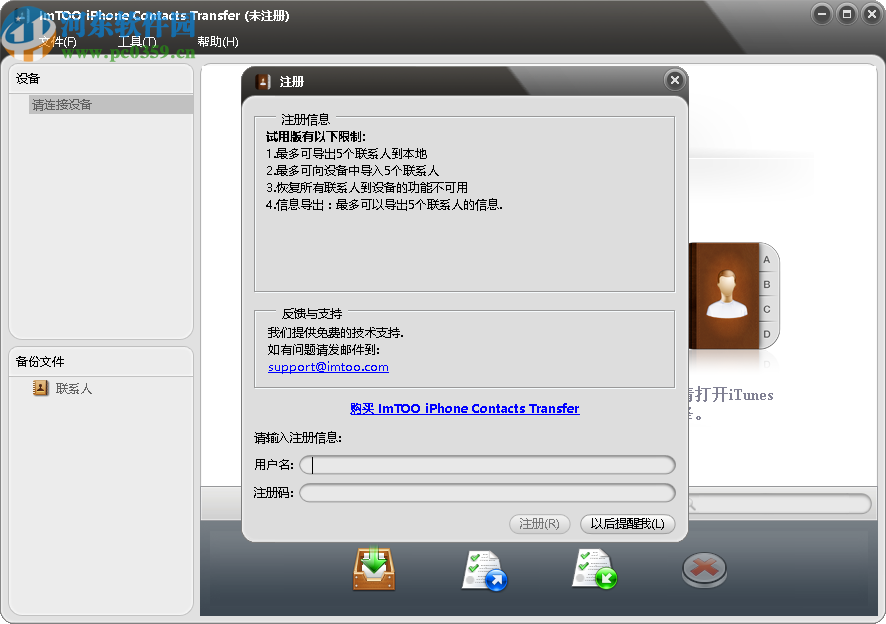Click the 以后提醒我(L) button

[627, 523]
